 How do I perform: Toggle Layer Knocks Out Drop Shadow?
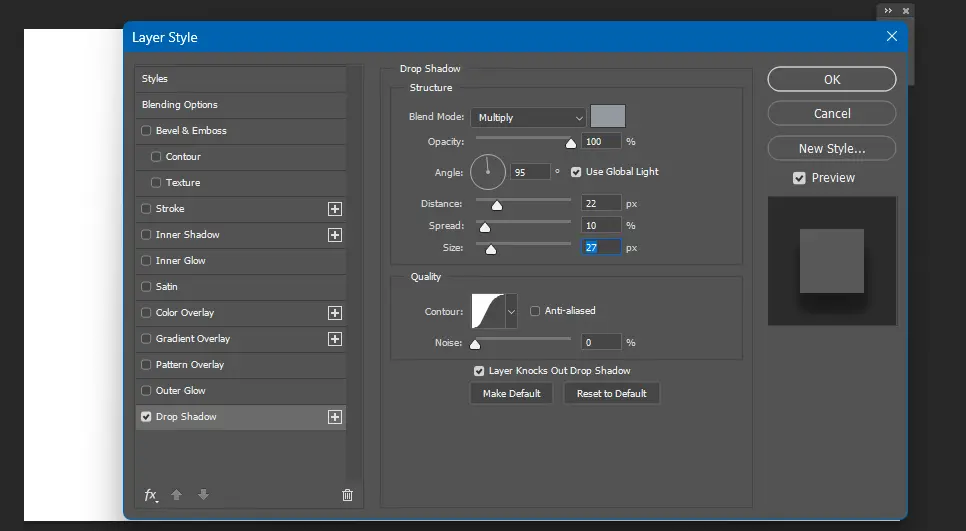pos(479,371)
